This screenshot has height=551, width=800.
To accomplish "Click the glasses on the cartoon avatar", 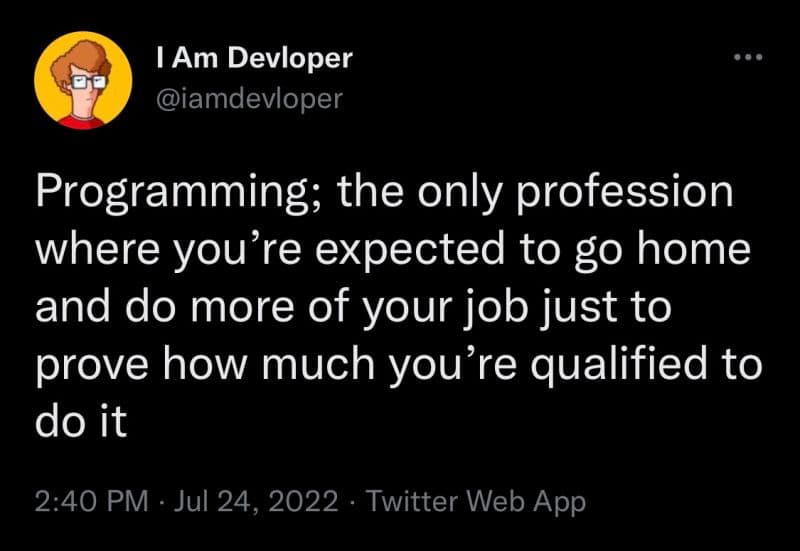I will 88,81.
